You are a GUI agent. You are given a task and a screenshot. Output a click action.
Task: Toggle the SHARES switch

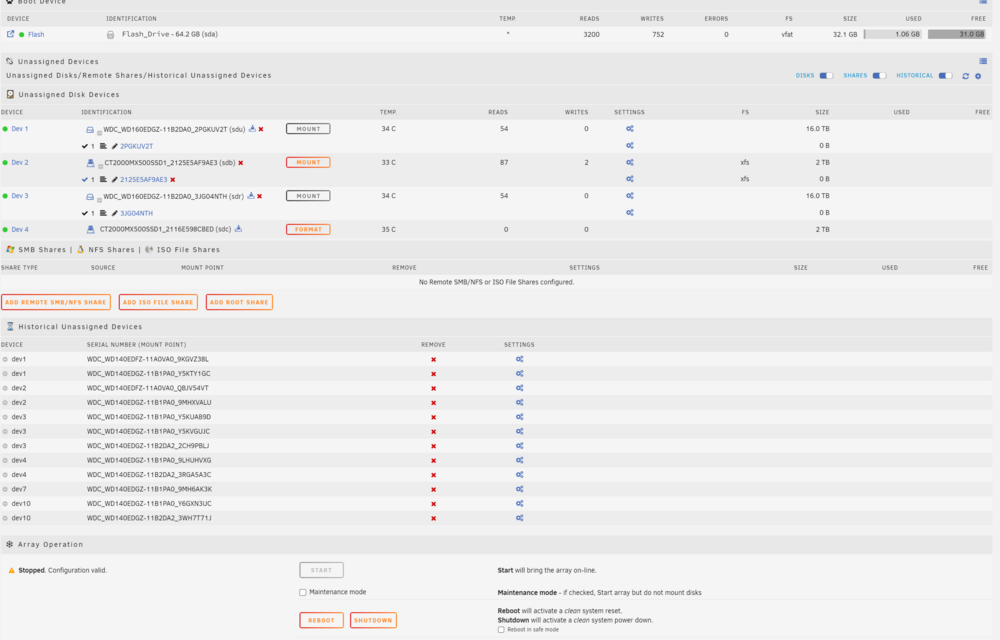click(879, 76)
